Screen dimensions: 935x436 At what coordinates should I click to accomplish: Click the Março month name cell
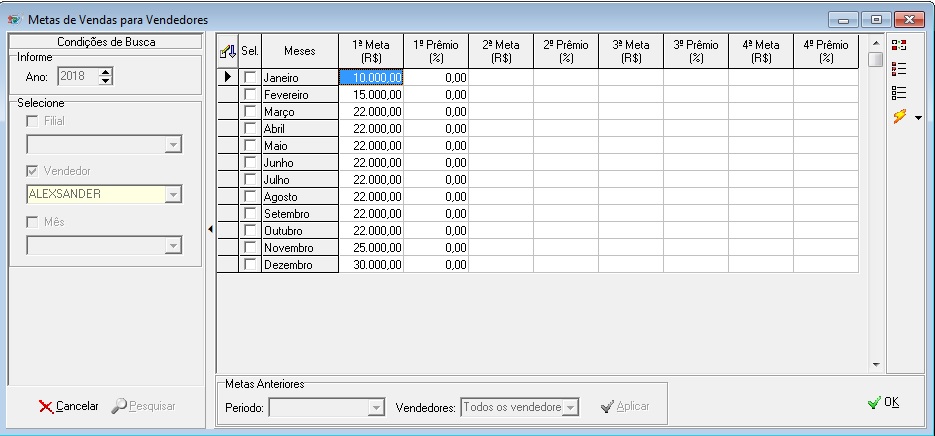point(300,112)
